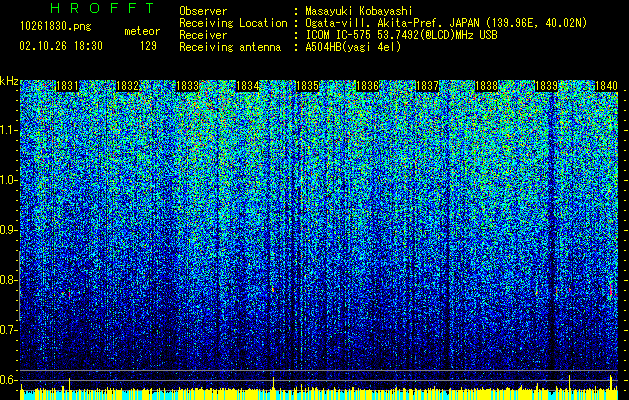
Task: Click the 1.0 frequency axis label
Action: click(x=9, y=181)
